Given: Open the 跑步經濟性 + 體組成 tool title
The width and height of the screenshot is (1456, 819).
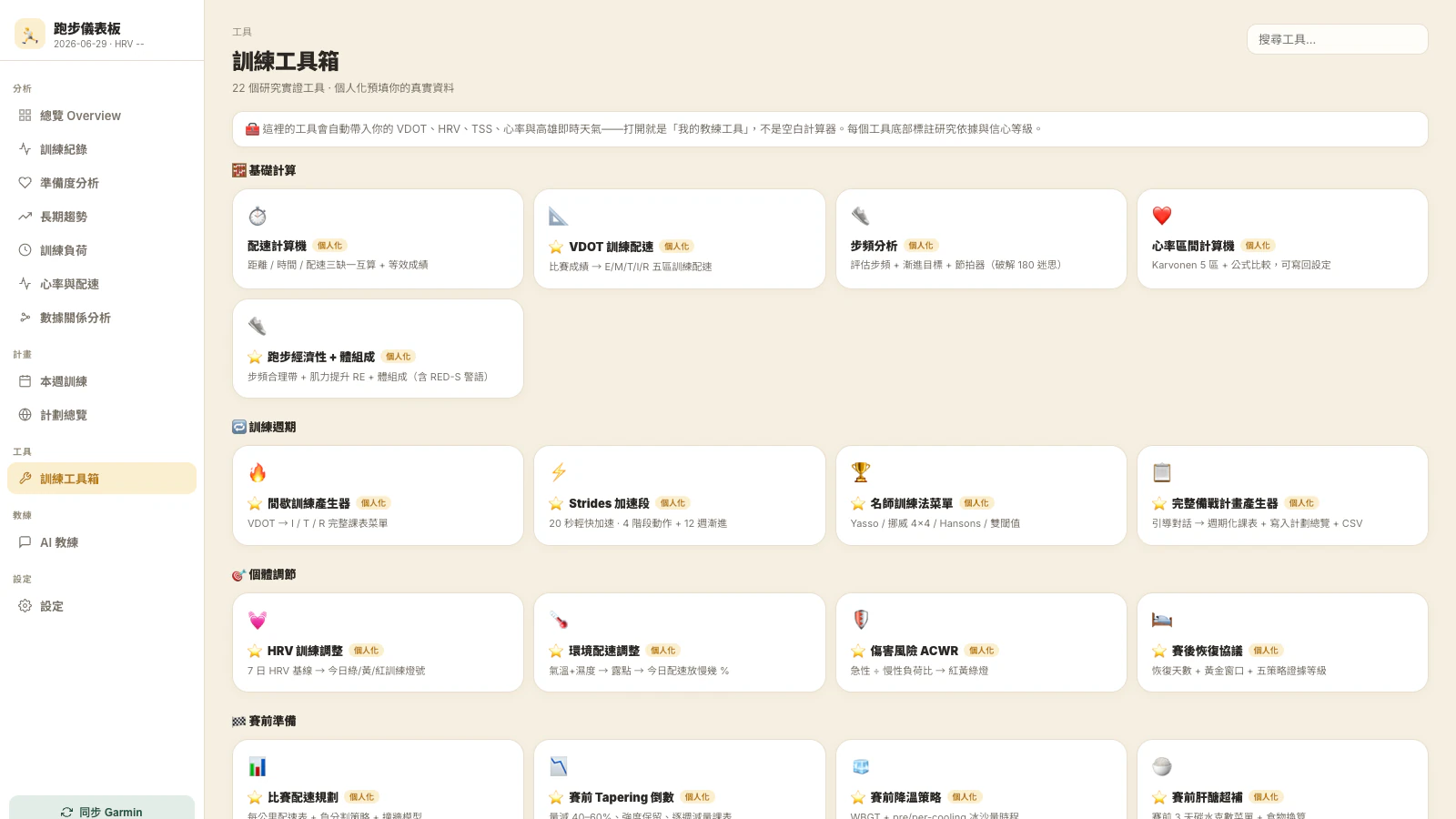Looking at the screenshot, I should coord(321,357).
